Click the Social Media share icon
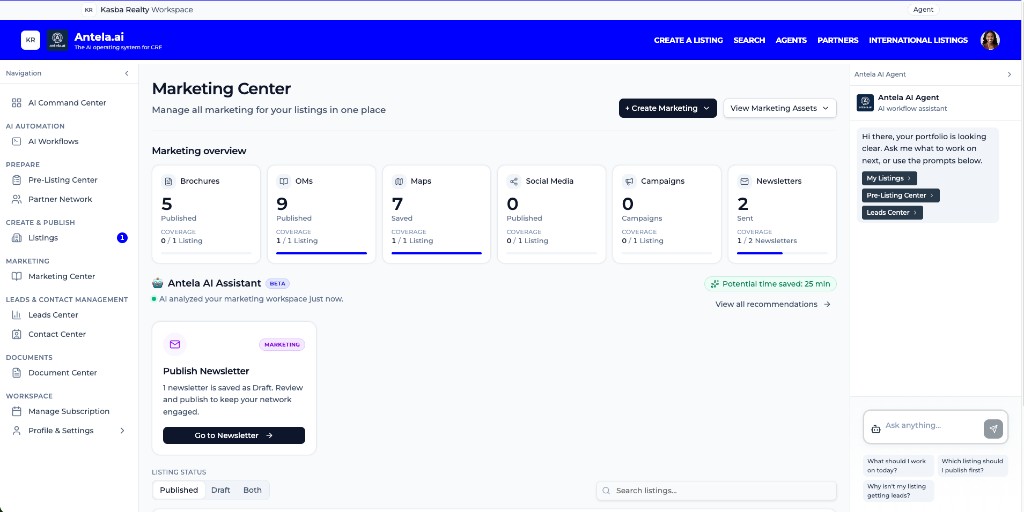This screenshot has width=1024, height=512. [x=513, y=181]
